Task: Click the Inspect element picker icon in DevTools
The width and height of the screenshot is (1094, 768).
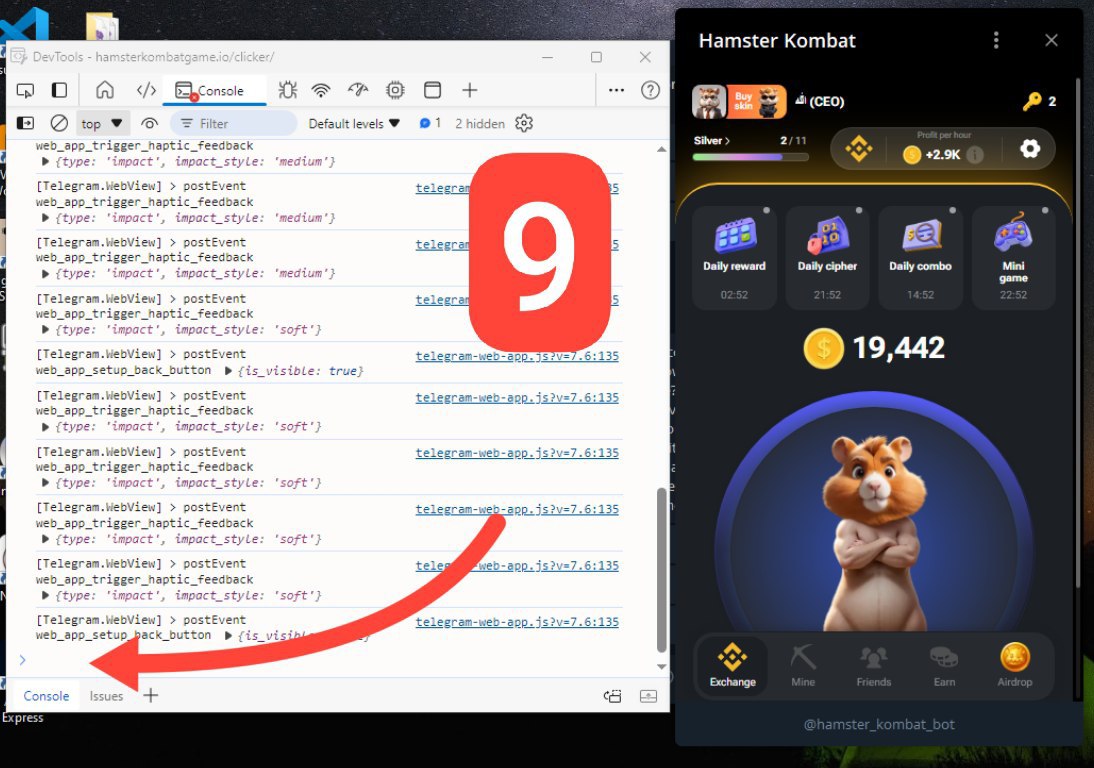Action: click(x=25, y=90)
